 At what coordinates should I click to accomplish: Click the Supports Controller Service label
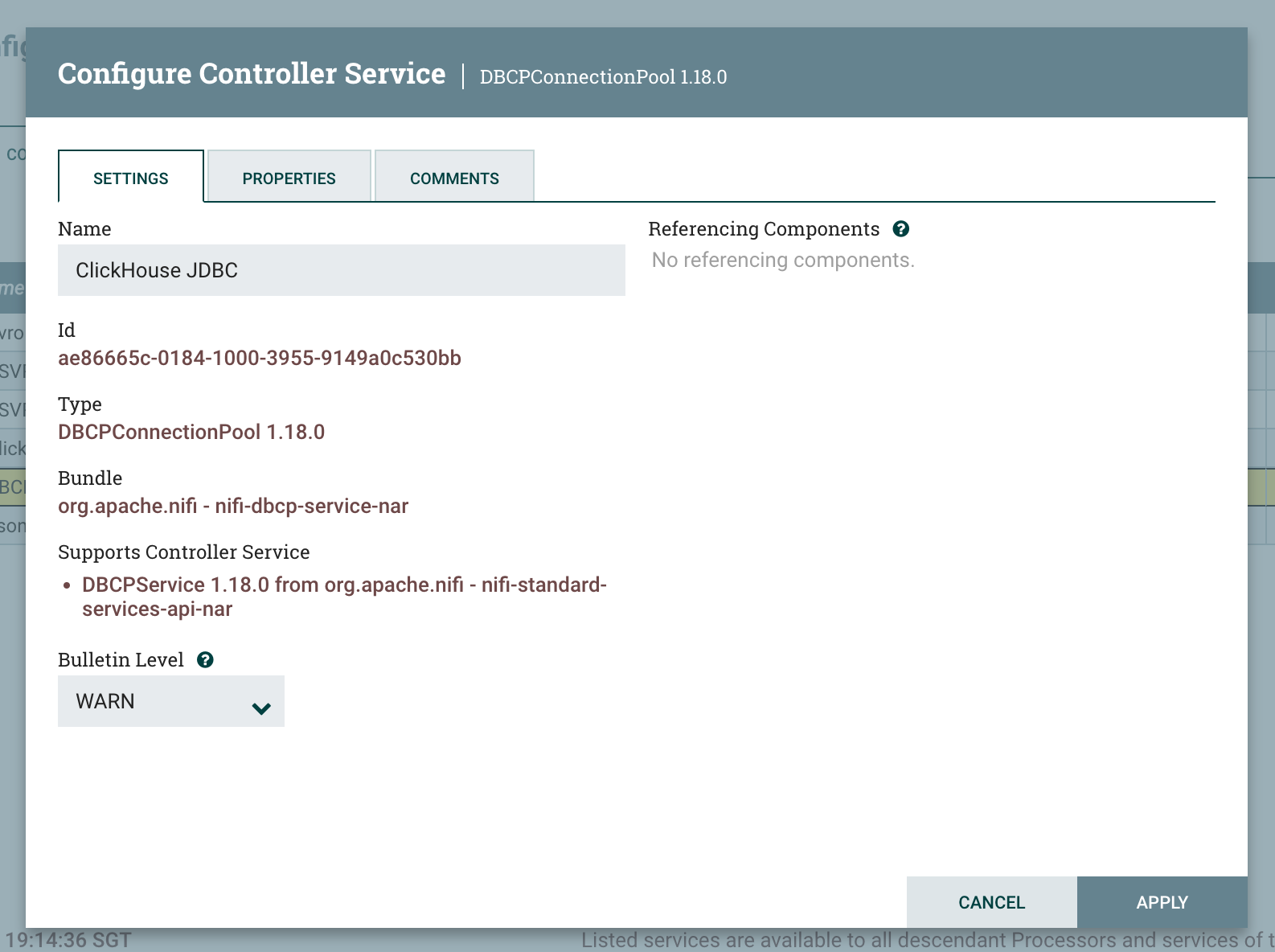183,552
